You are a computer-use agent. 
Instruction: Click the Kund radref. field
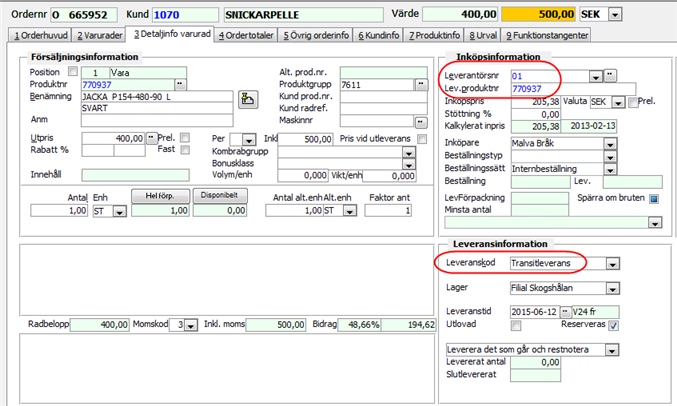383,108
